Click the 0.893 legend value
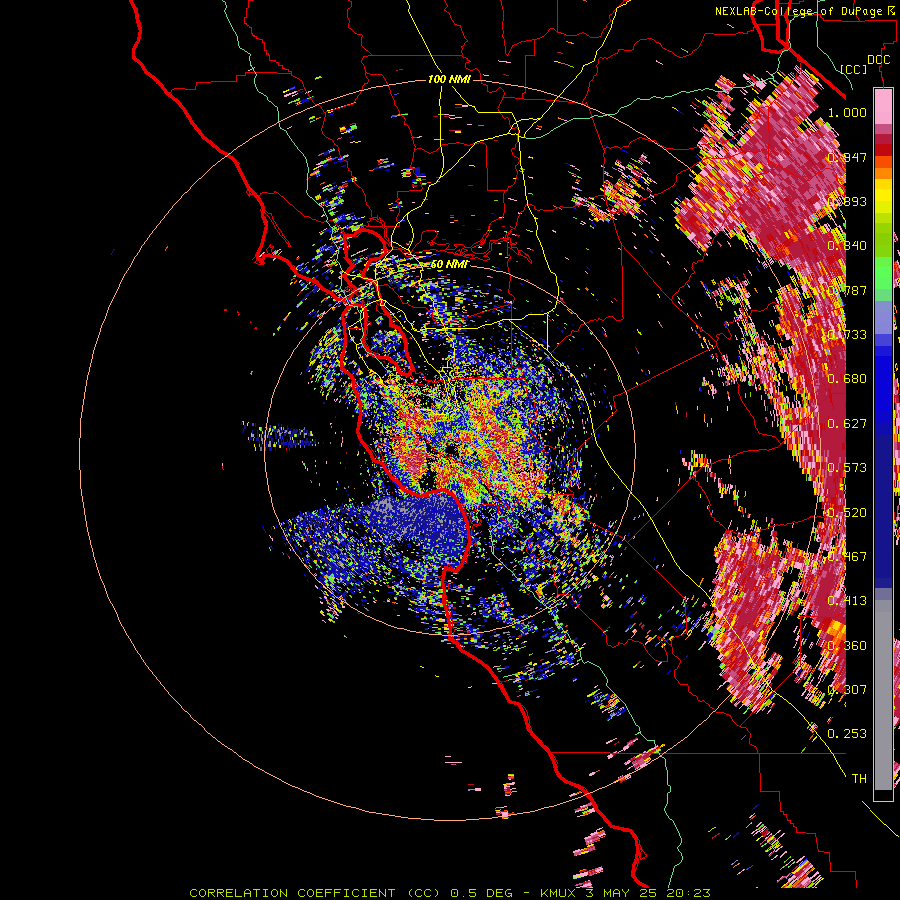This screenshot has width=900, height=900. [847, 201]
